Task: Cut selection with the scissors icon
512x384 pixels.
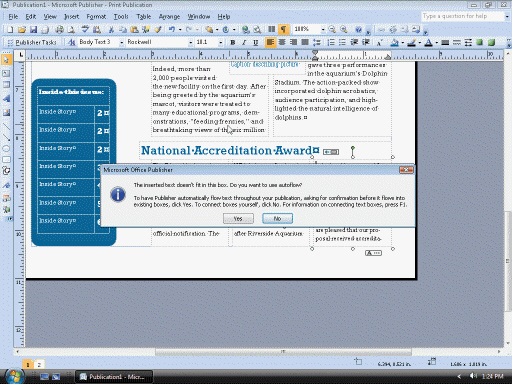Action: (111, 30)
